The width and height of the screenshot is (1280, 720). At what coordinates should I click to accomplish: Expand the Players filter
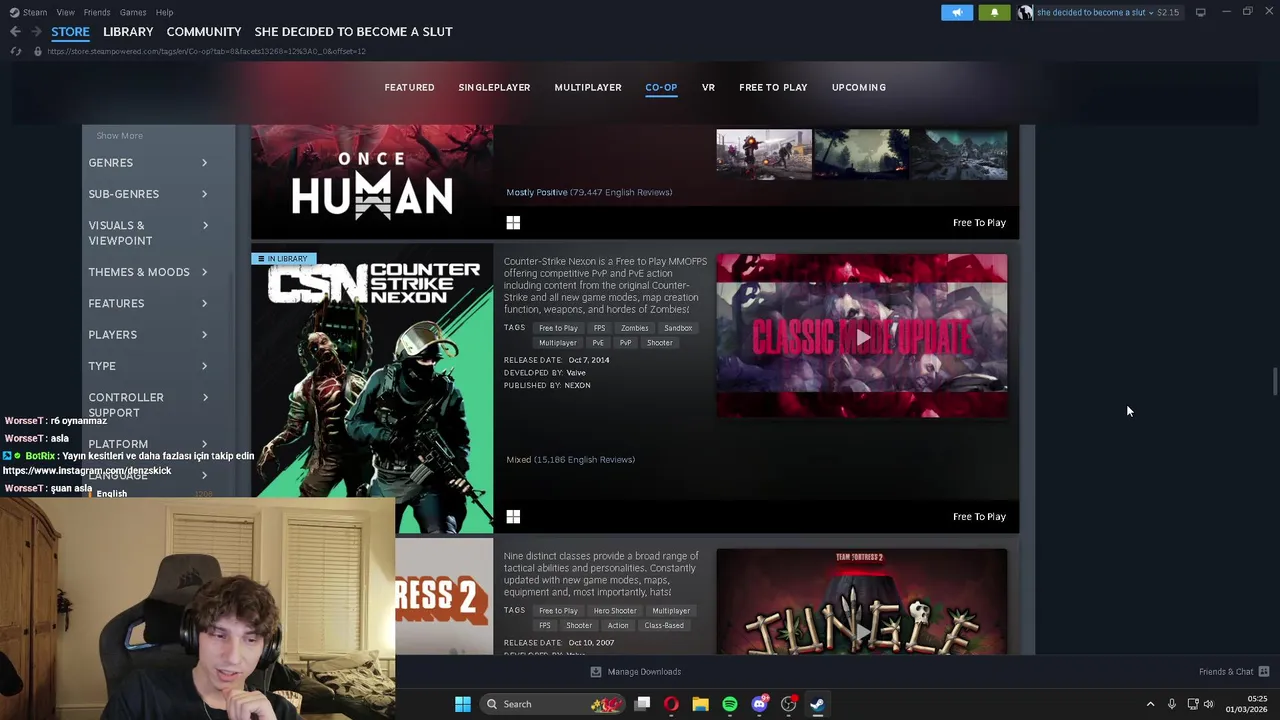[148, 335]
